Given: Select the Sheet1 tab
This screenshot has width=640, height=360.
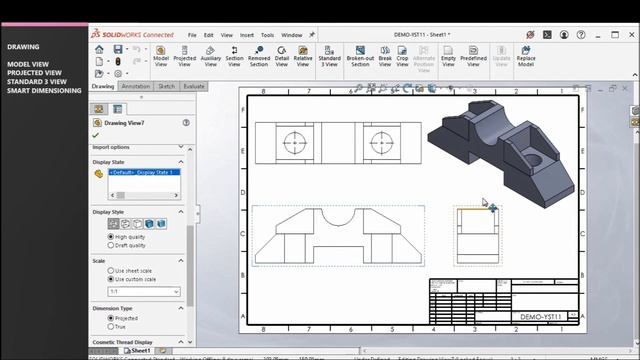Looking at the screenshot, I should point(137,351).
